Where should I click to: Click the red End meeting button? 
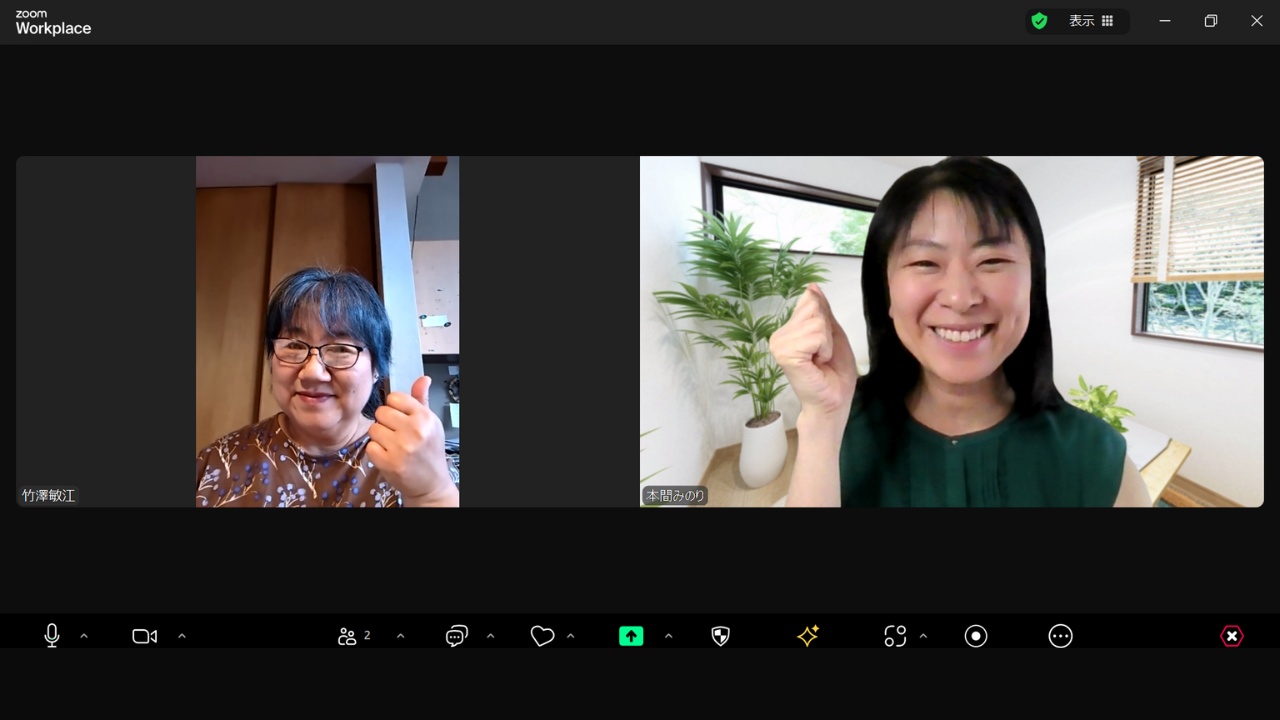[1232, 636]
